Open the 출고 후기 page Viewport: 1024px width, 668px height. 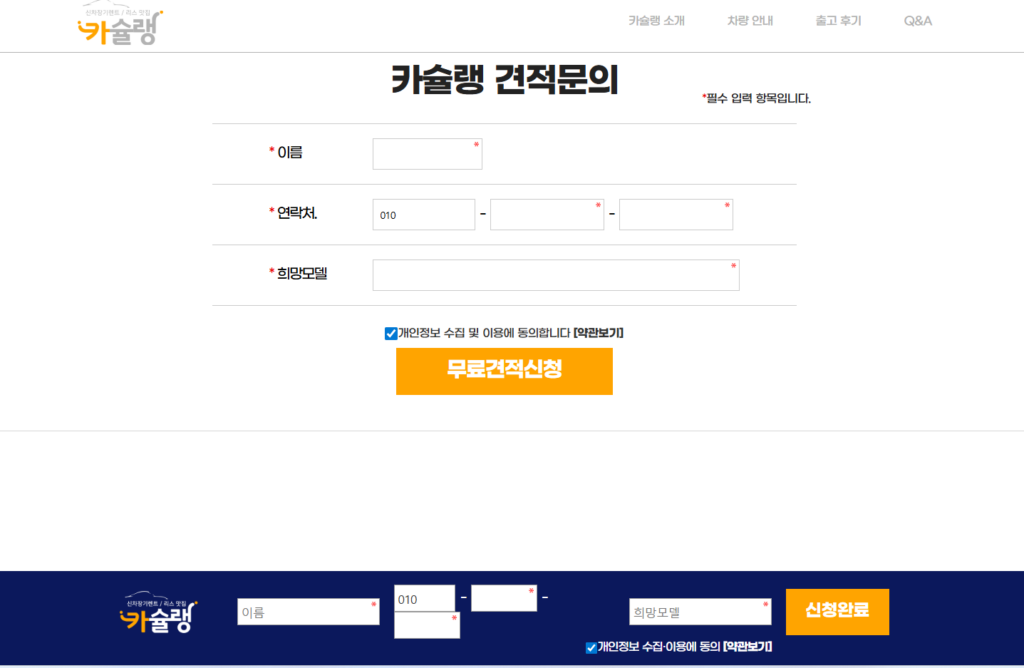click(x=838, y=21)
